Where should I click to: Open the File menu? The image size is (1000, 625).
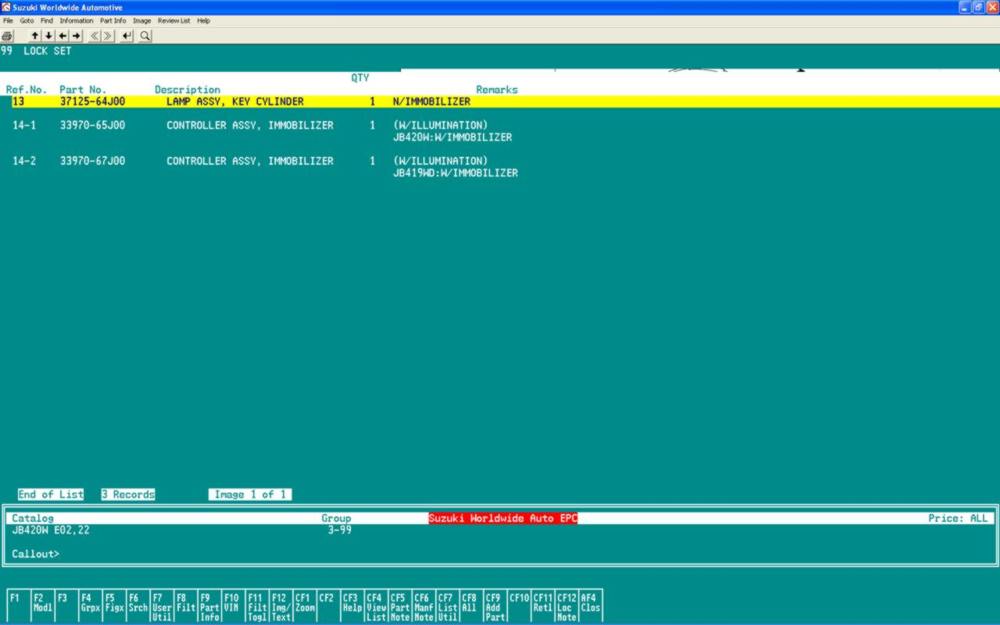pyautogui.click(x=8, y=21)
